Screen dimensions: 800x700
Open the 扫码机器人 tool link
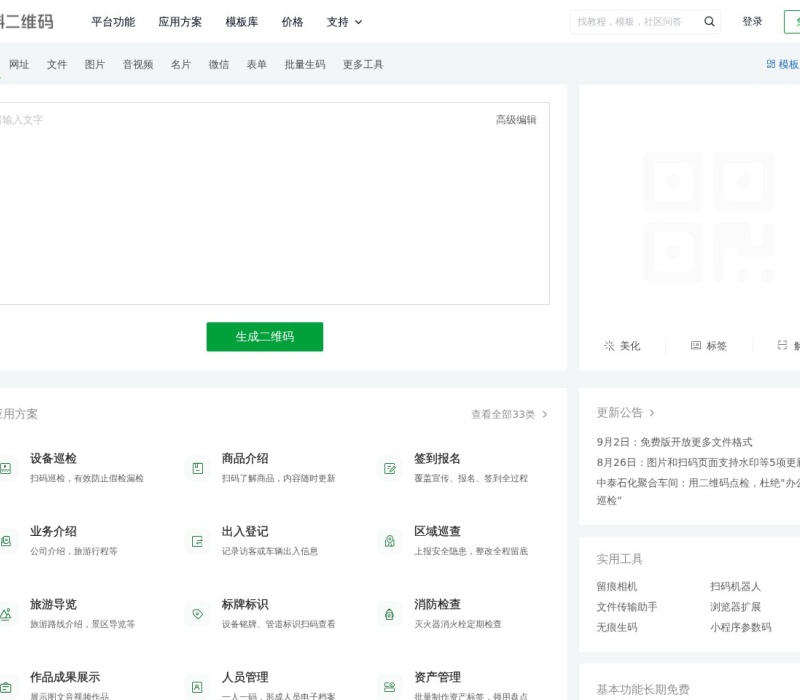(735, 586)
